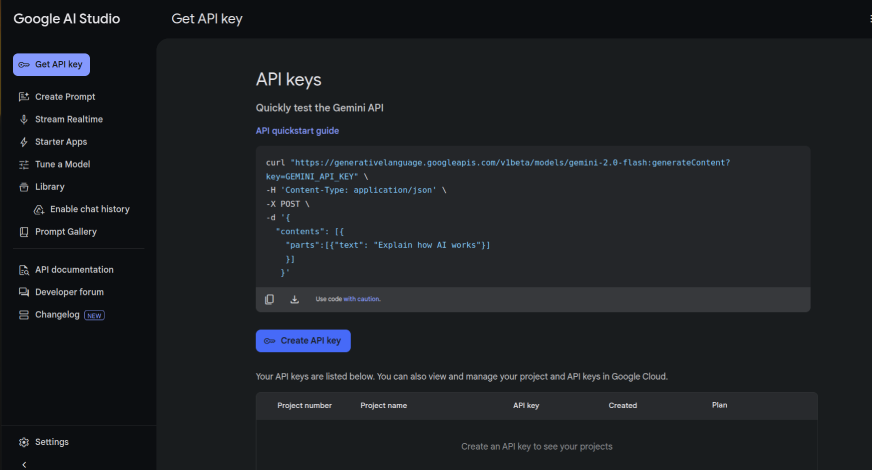Click the Prompt Gallery book icon
Image resolution: width=872 pixels, height=470 pixels.
pos(24,232)
